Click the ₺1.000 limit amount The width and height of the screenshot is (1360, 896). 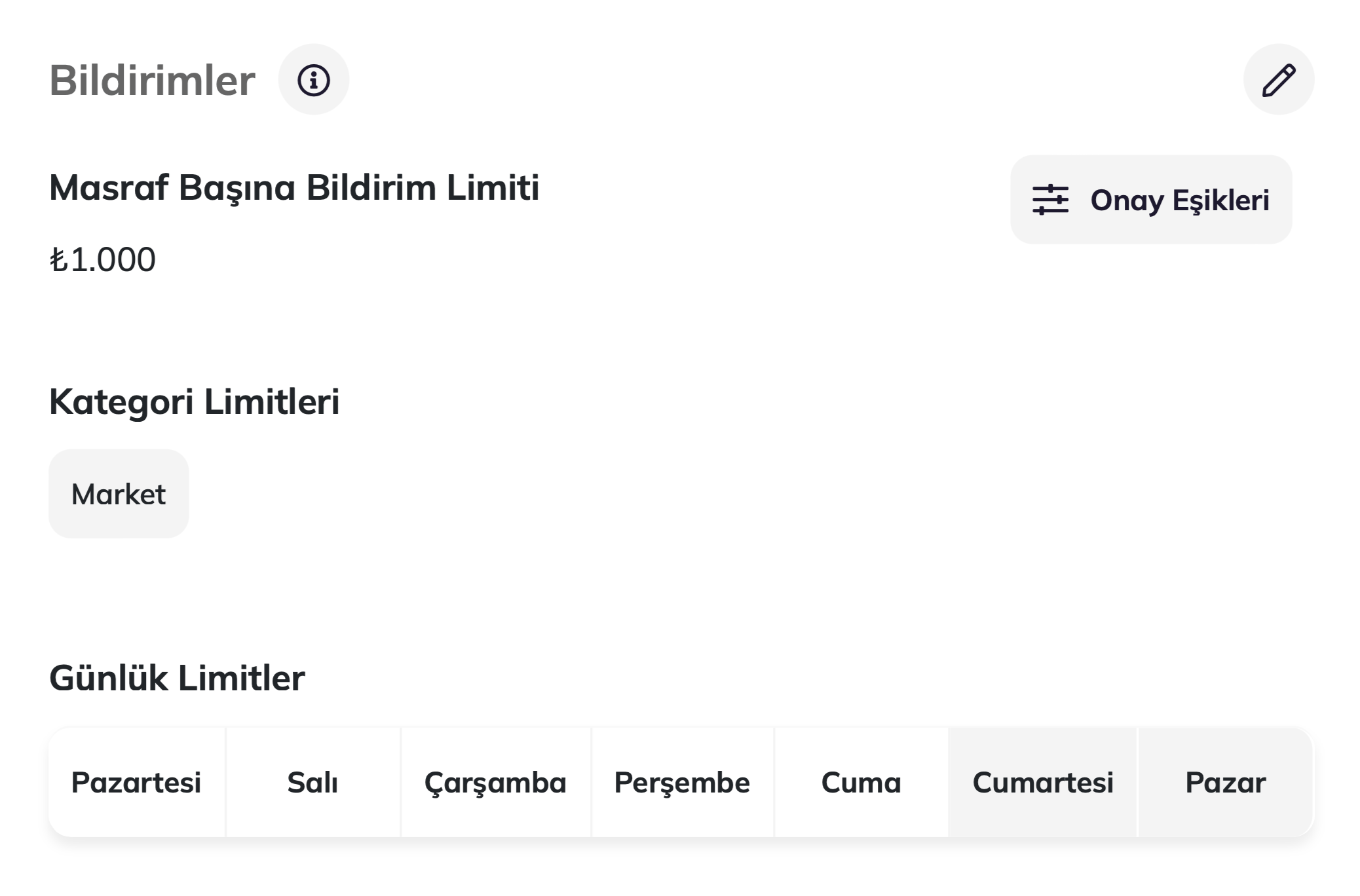[x=103, y=259]
